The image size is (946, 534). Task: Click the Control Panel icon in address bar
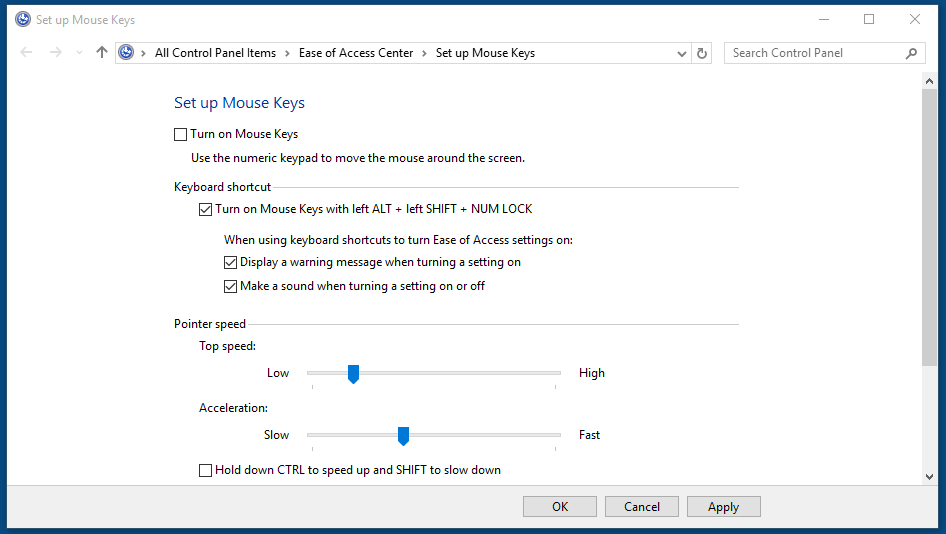[126, 53]
